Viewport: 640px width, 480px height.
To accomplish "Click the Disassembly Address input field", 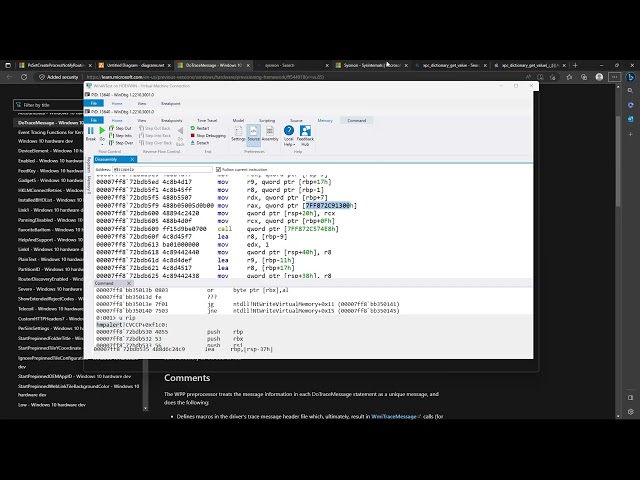I will [x=162, y=169].
